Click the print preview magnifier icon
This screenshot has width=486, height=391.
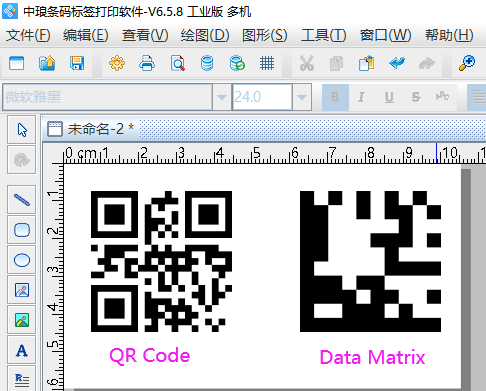pyautogui.click(x=177, y=63)
